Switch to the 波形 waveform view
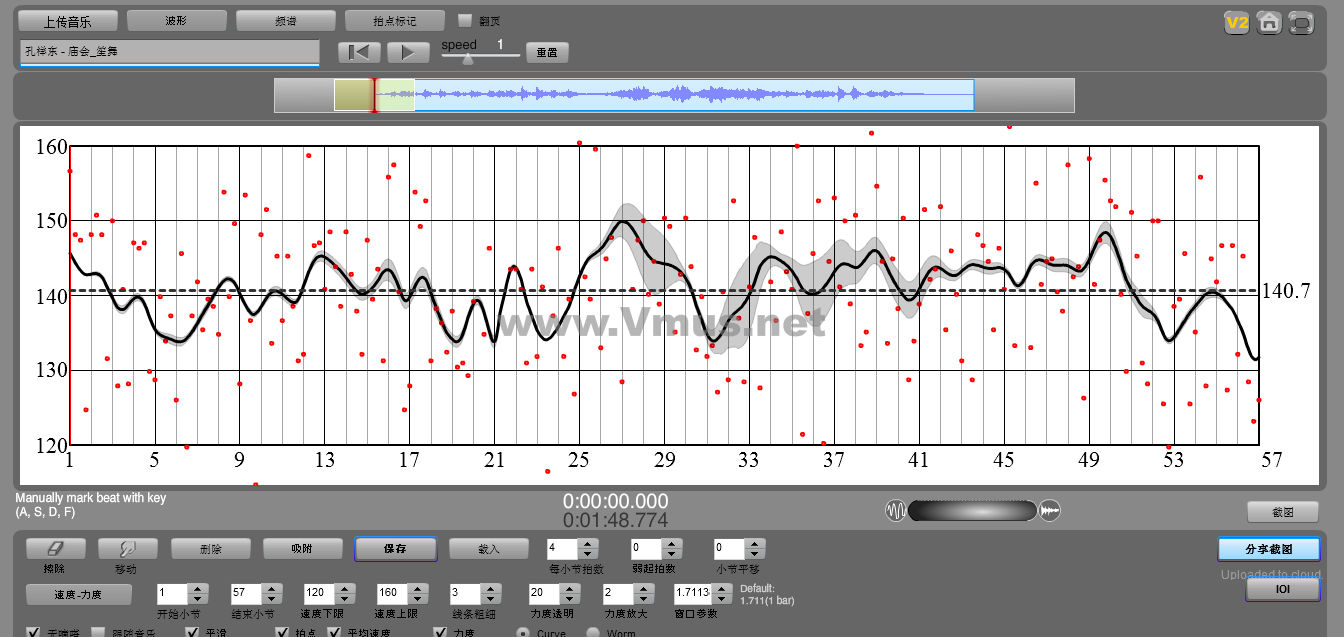This screenshot has width=1344, height=637. (x=177, y=20)
